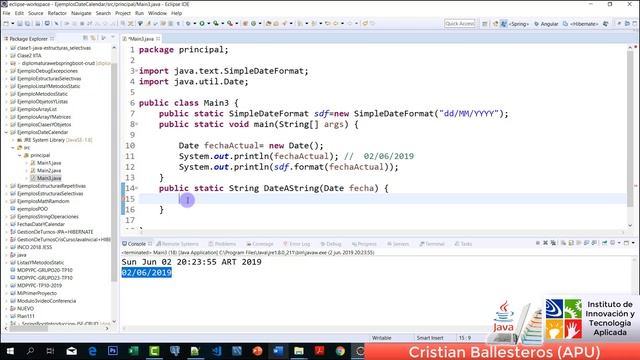Switch to the Remote Systems tab
This screenshot has height=360, width=640.
coord(178,244)
